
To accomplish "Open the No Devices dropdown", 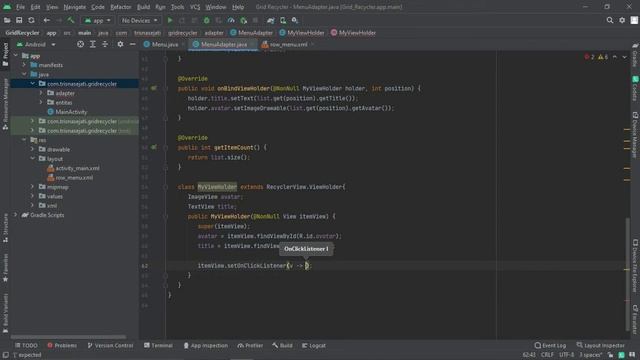I will tap(139, 20).
